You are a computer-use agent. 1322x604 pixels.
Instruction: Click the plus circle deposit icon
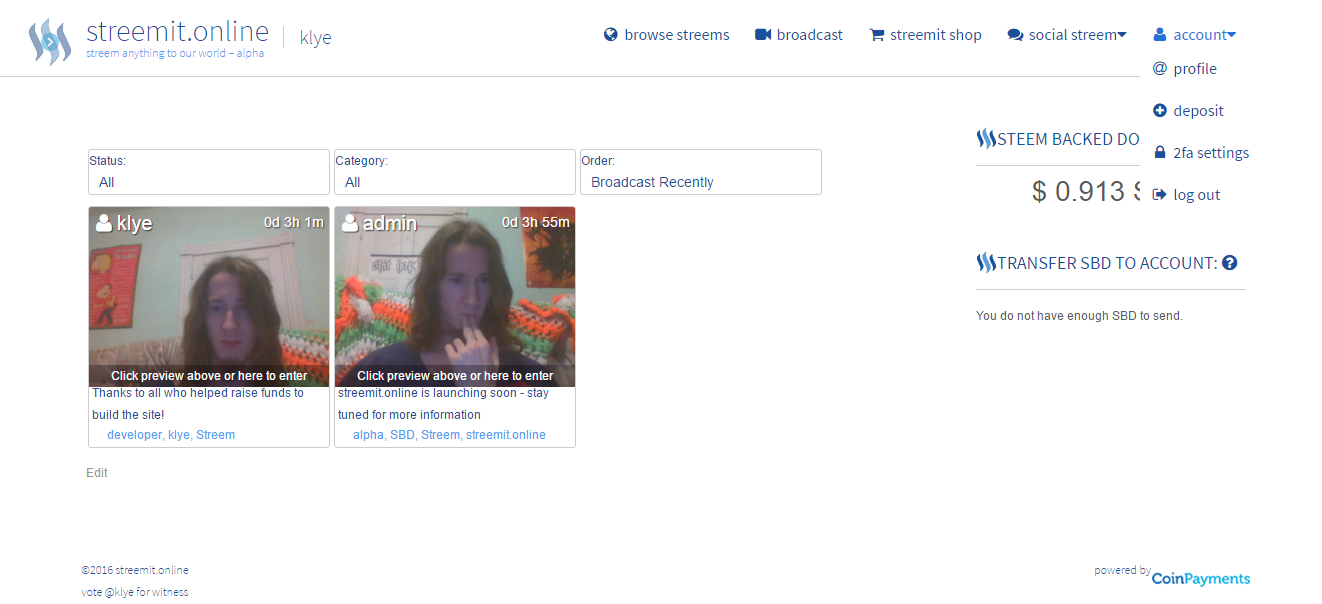pyautogui.click(x=1160, y=111)
